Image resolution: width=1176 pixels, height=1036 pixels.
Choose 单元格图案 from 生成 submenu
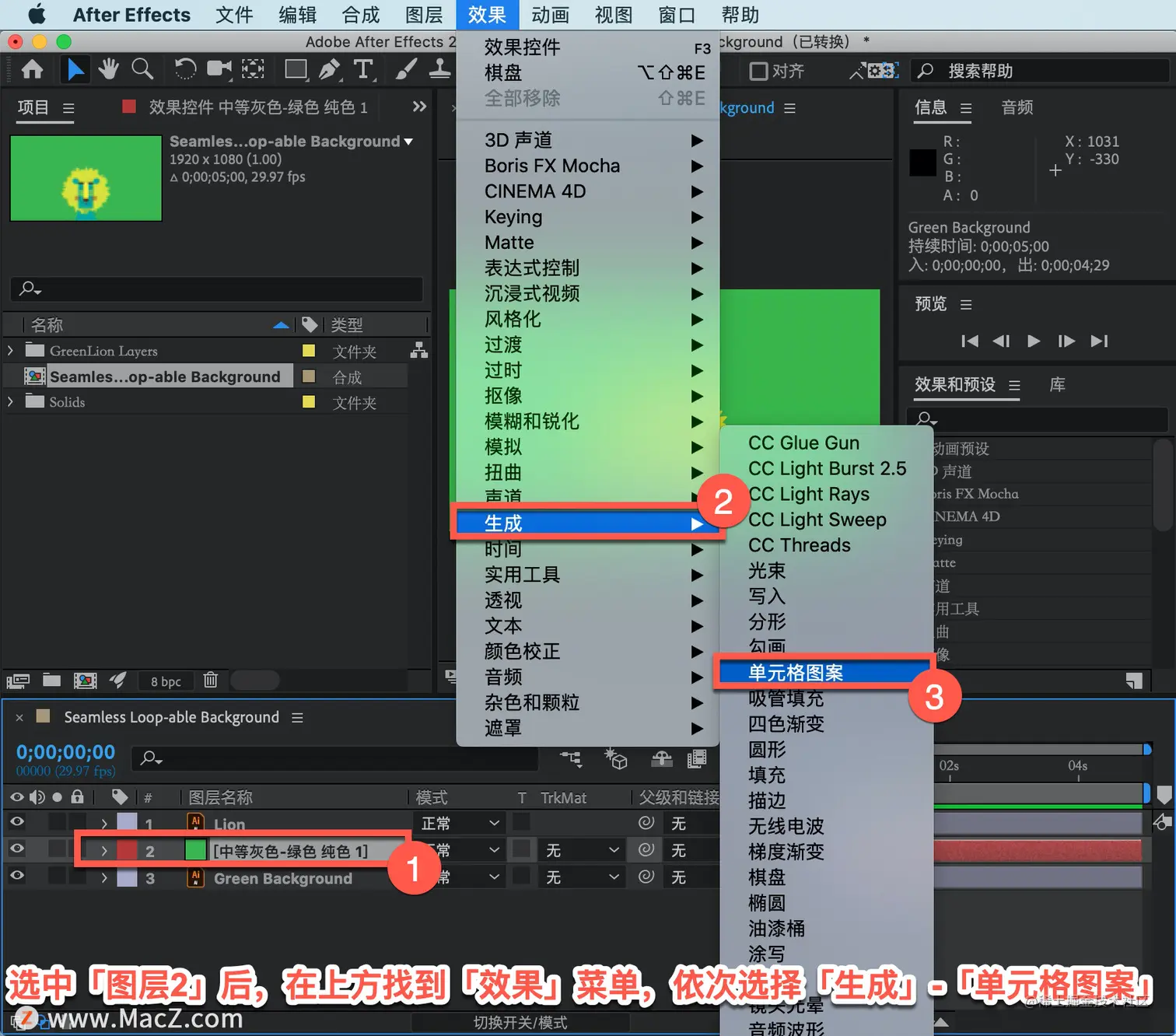coord(824,673)
